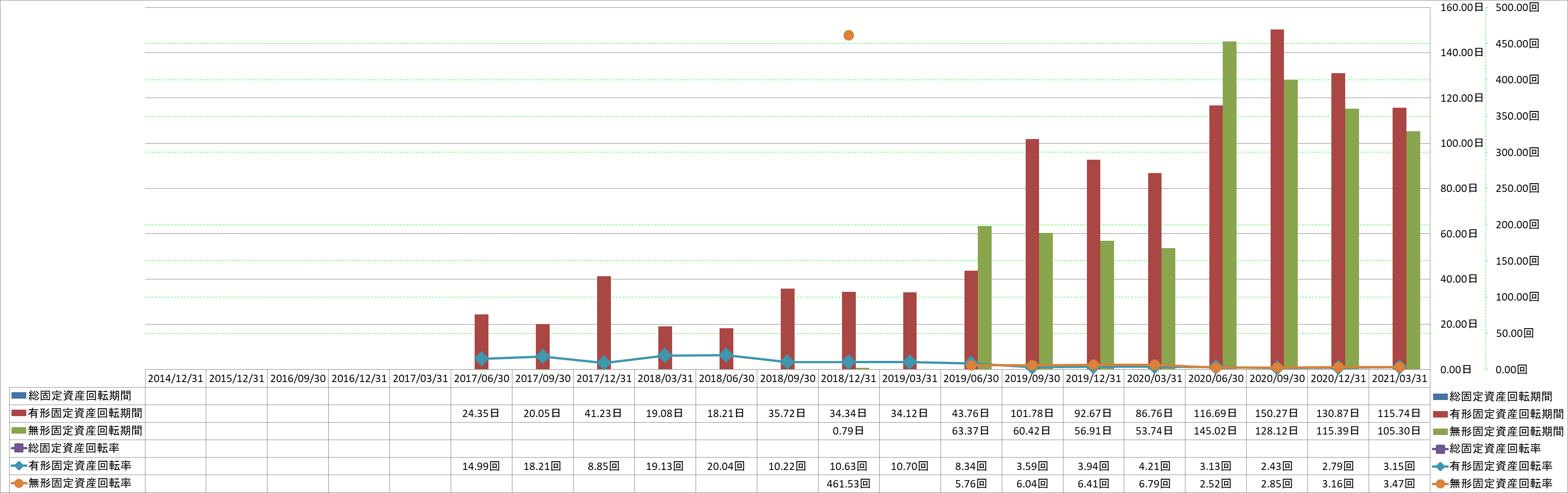Select the cell showing 10.70回
The width and height of the screenshot is (1568, 493).
[909, 467]
